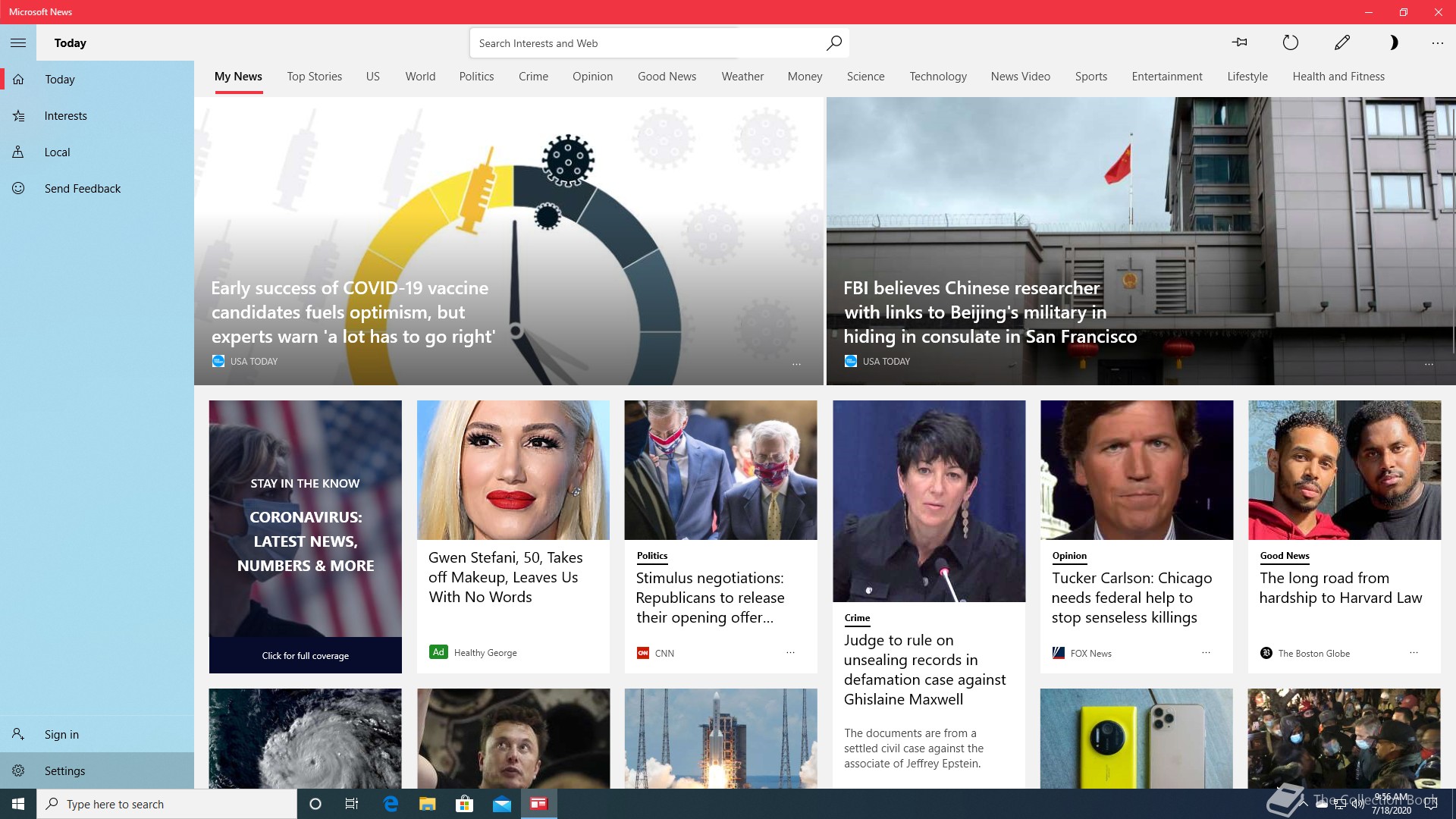The height and width of the screenshot is (819, 1456).
Task: Open the Gwen Stefani ad headline
Action: (505, 577)
